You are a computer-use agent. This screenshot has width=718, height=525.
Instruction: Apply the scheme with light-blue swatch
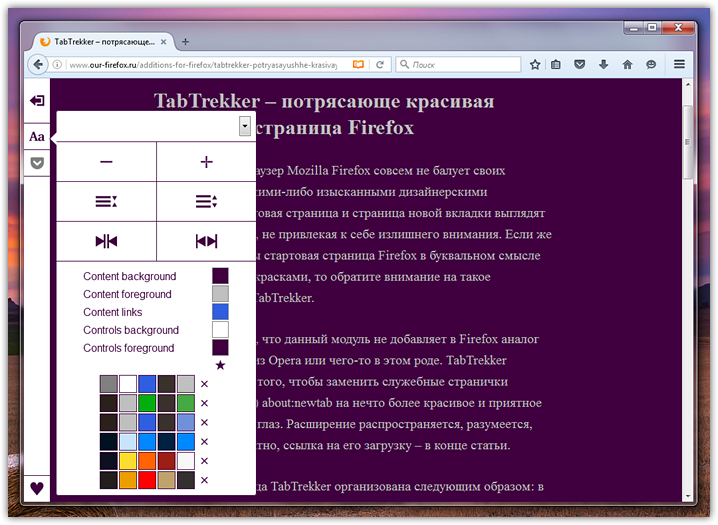click(147, 442)
